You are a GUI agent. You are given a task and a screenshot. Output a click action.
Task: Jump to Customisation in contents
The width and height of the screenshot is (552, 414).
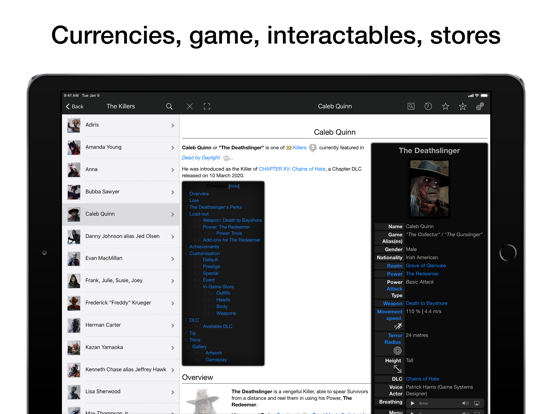point(205,253)
